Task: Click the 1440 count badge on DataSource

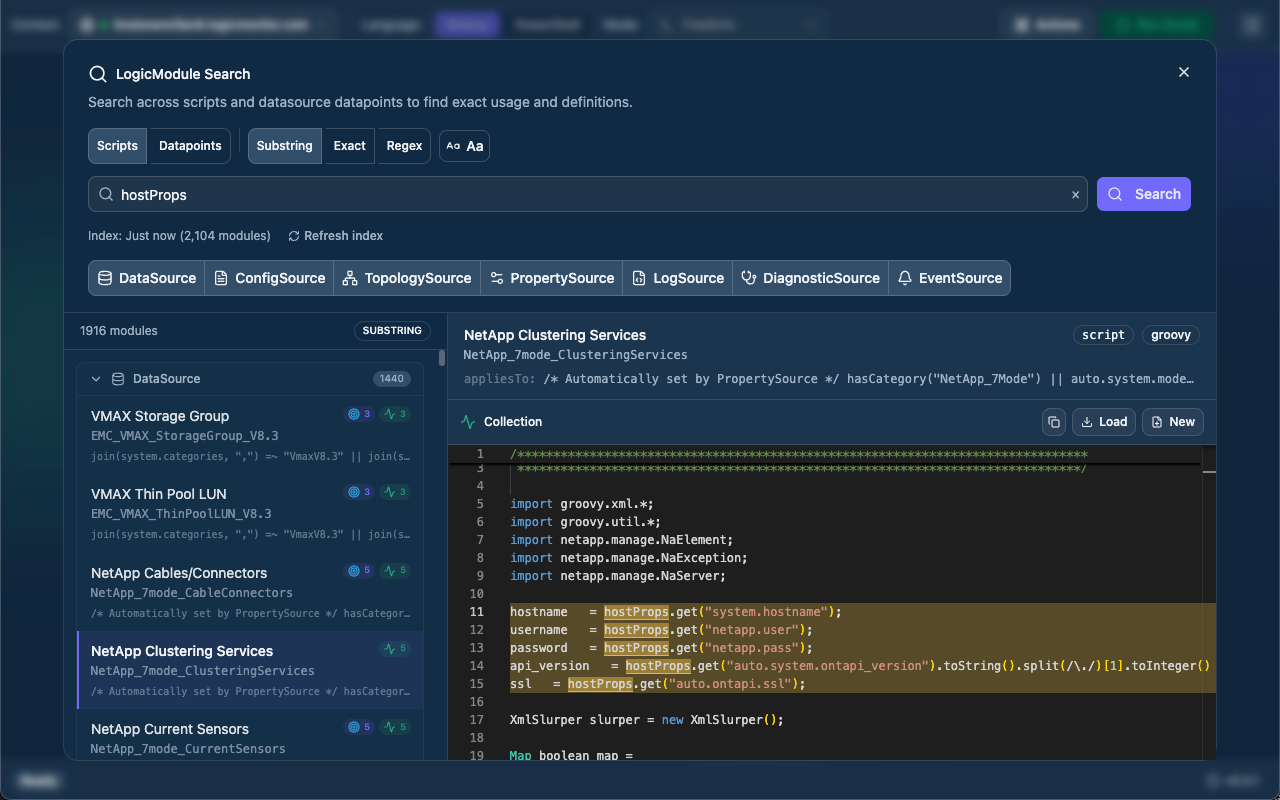Action: pyautogui.click(x=392, y=379)
